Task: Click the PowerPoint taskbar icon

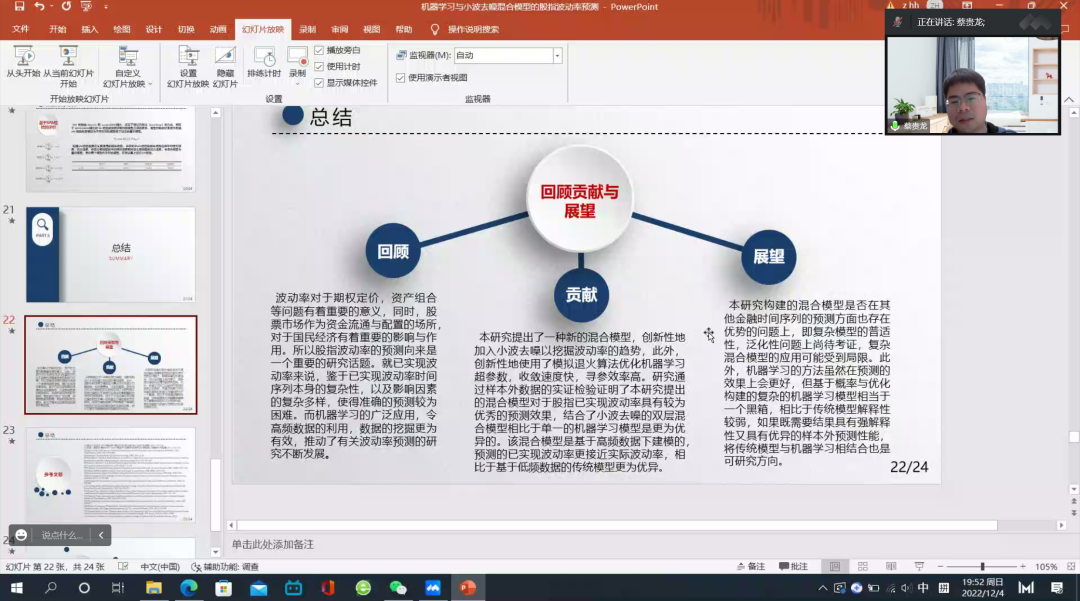Action: pos(468,588)
